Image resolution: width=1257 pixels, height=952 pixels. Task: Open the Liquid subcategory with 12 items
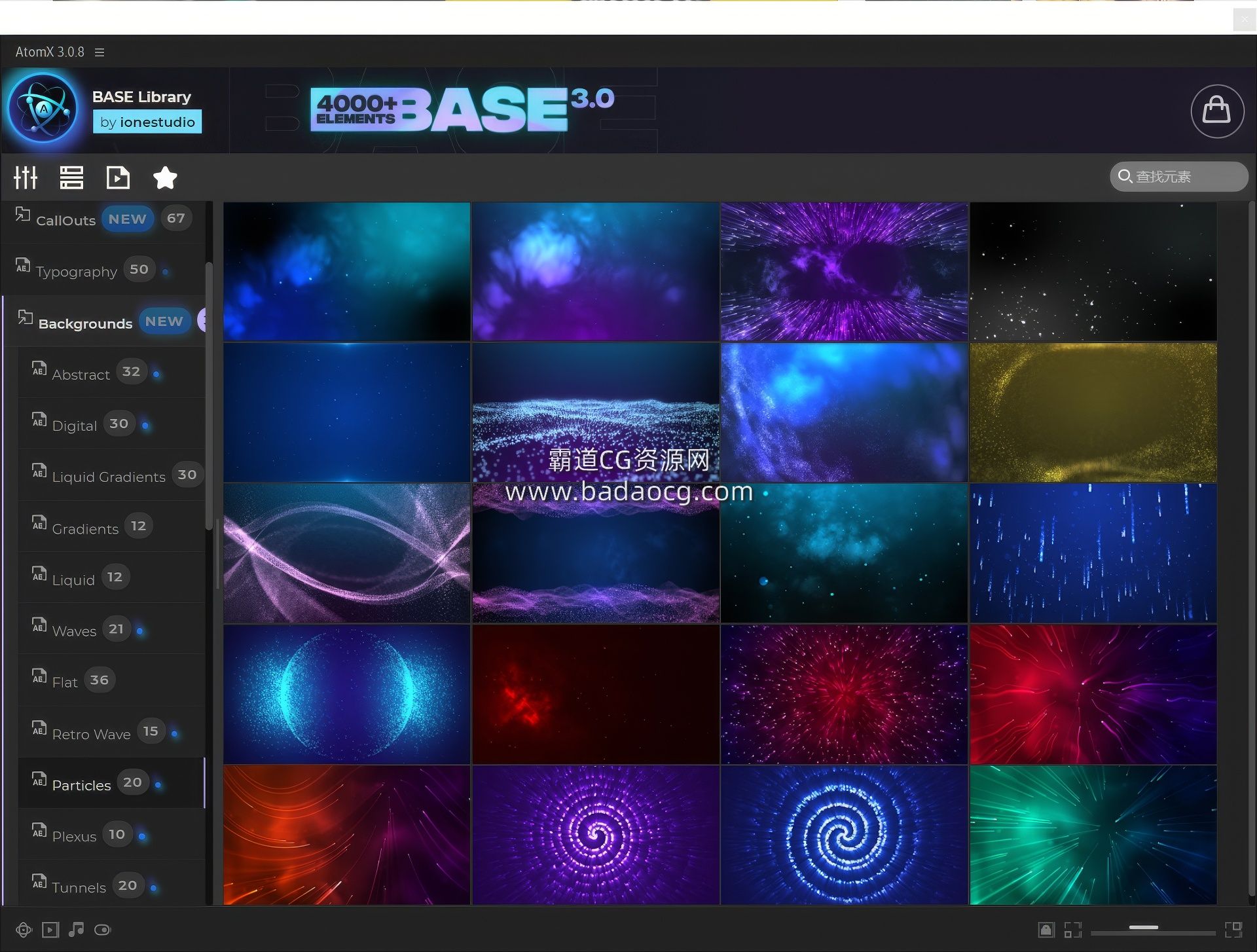pos(111,578)
